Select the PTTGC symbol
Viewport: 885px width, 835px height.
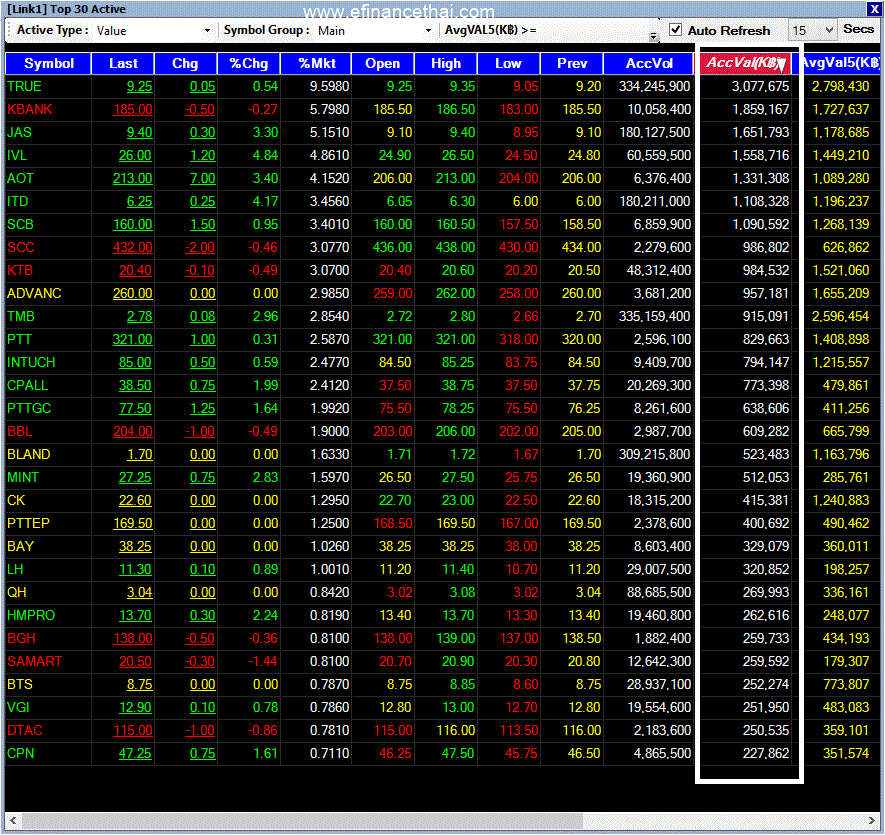click(29, 408)
